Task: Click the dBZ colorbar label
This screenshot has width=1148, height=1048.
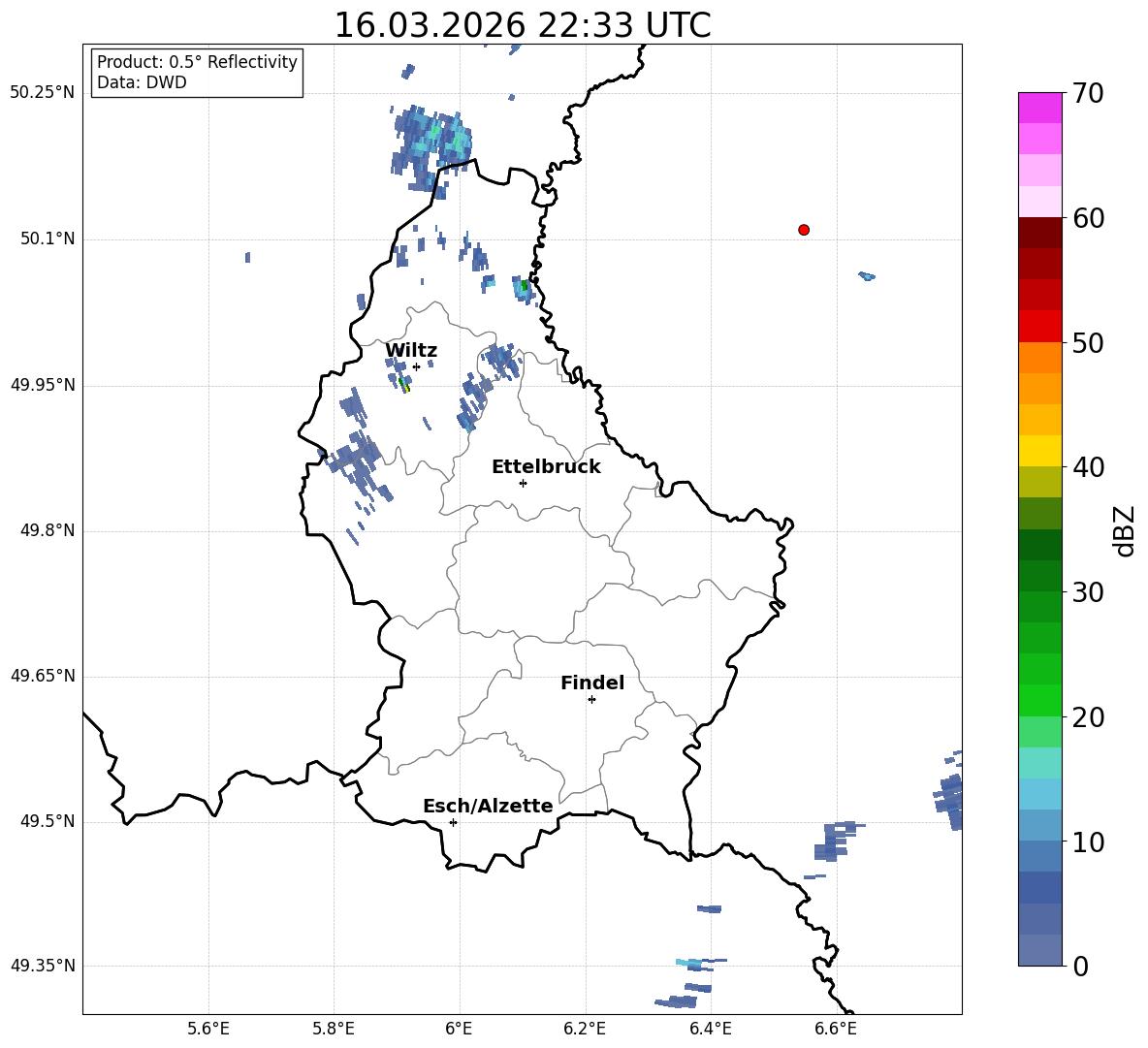Action: coord(1124,530)
